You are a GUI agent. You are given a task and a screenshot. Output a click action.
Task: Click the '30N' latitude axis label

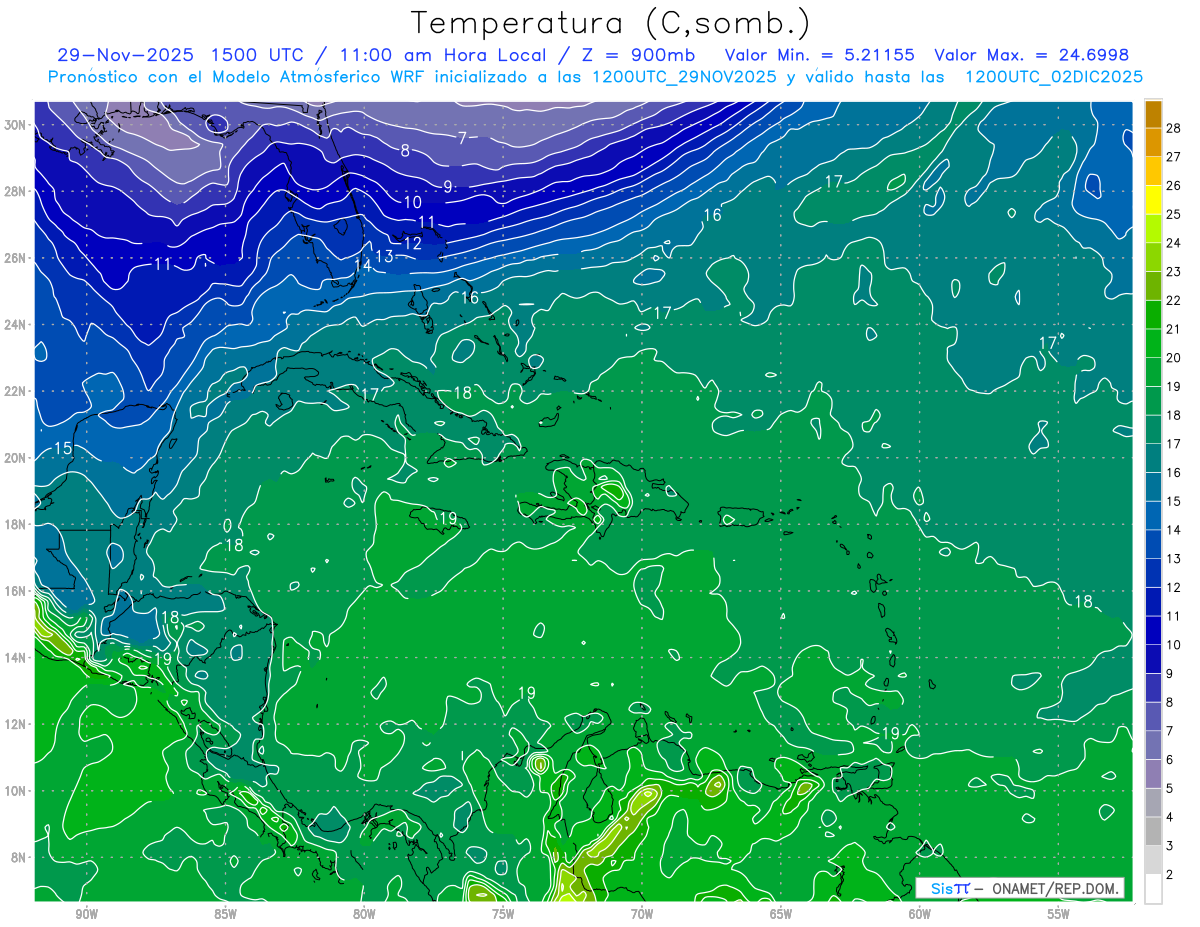pyautogui.click(x=14, y=125)
